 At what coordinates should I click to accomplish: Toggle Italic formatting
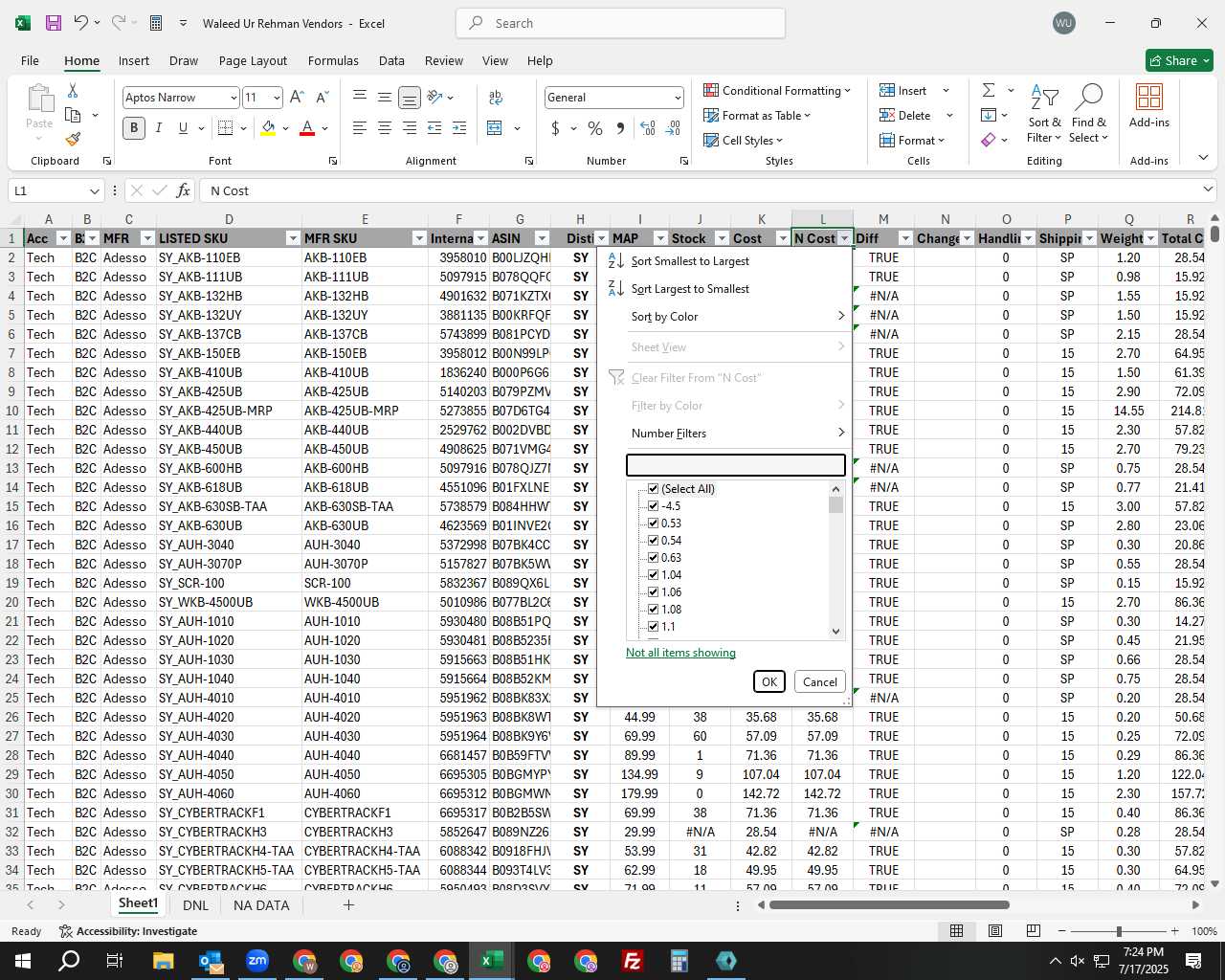pyautogui.click(x=159, y=127)
